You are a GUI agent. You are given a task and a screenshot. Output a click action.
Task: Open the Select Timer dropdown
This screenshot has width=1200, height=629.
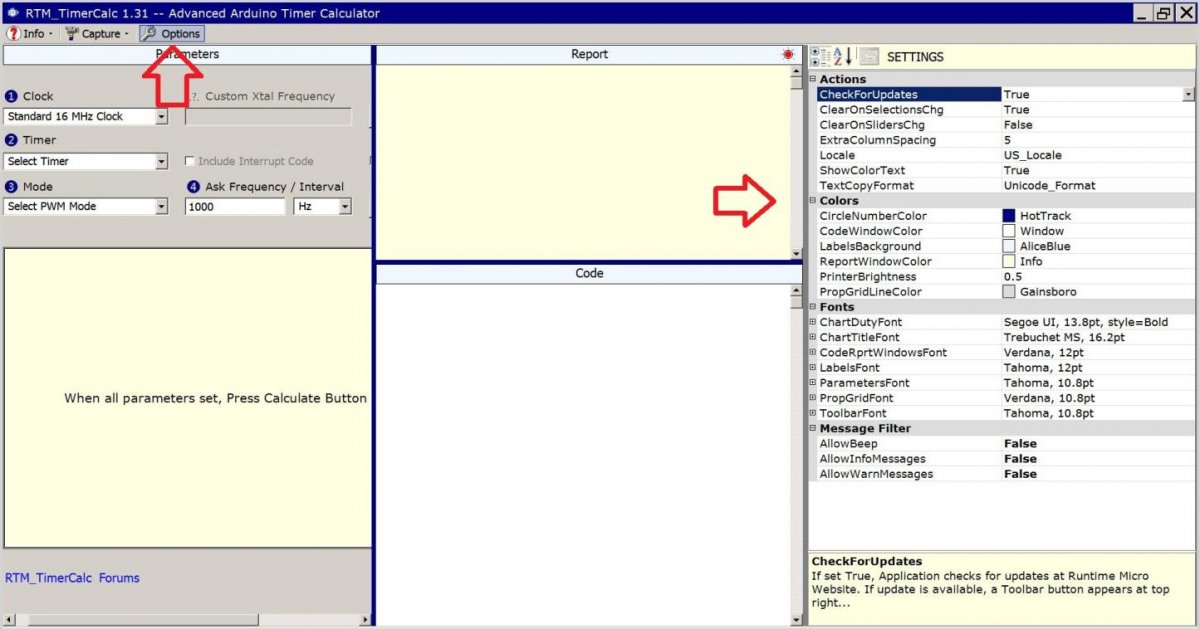click(162, 162)
